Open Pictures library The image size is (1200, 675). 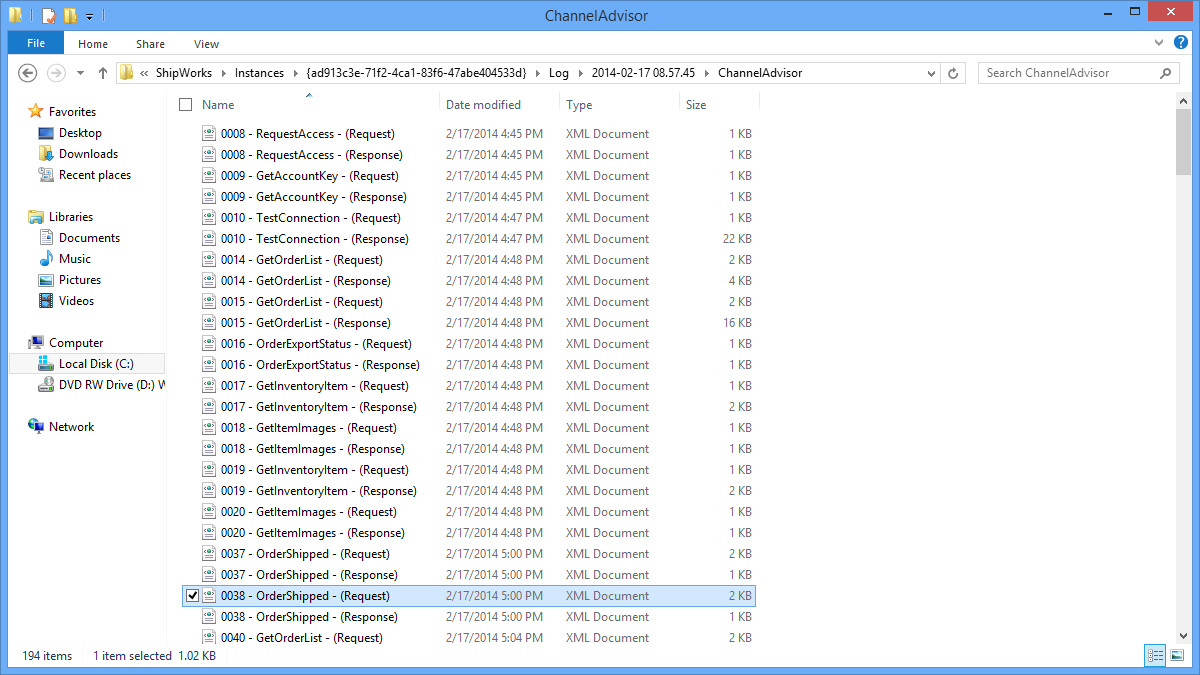80,280
